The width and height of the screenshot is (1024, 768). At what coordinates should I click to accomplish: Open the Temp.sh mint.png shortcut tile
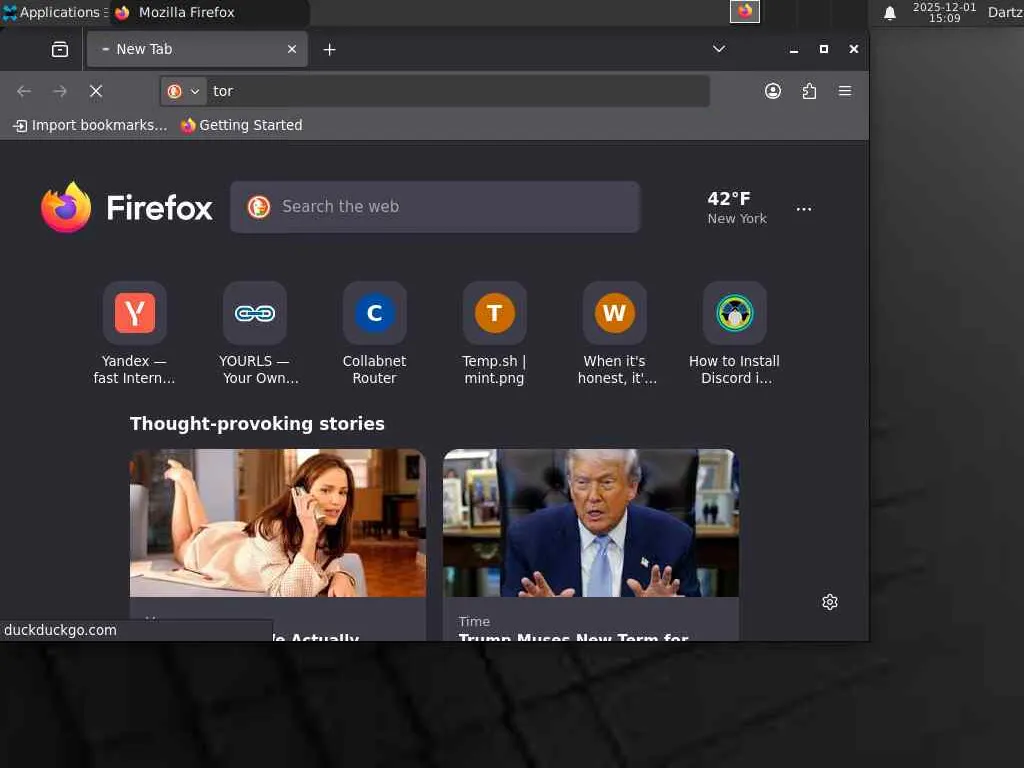tap(494, 333)
